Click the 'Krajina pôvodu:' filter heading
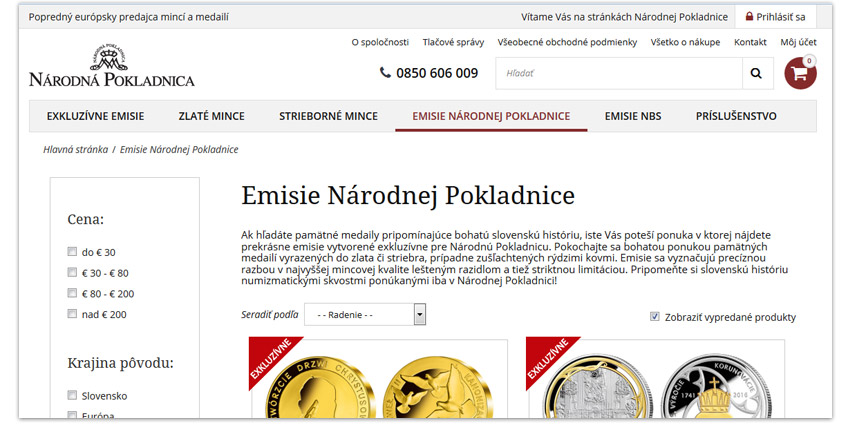Screen dimensions: 850x435 pyautogui.click(x=120, y=363)
